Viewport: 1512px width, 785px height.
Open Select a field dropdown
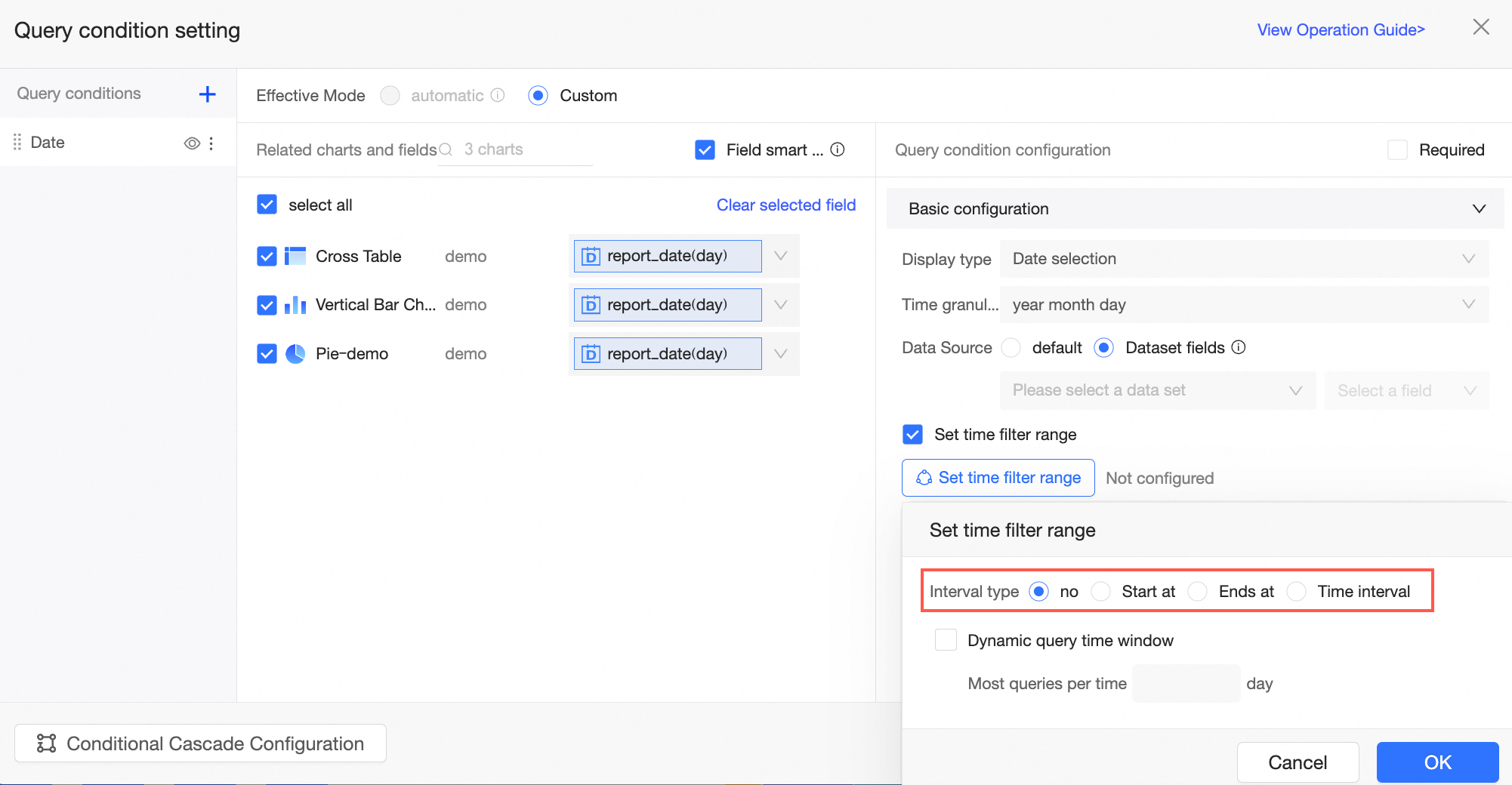(1406, 390)
